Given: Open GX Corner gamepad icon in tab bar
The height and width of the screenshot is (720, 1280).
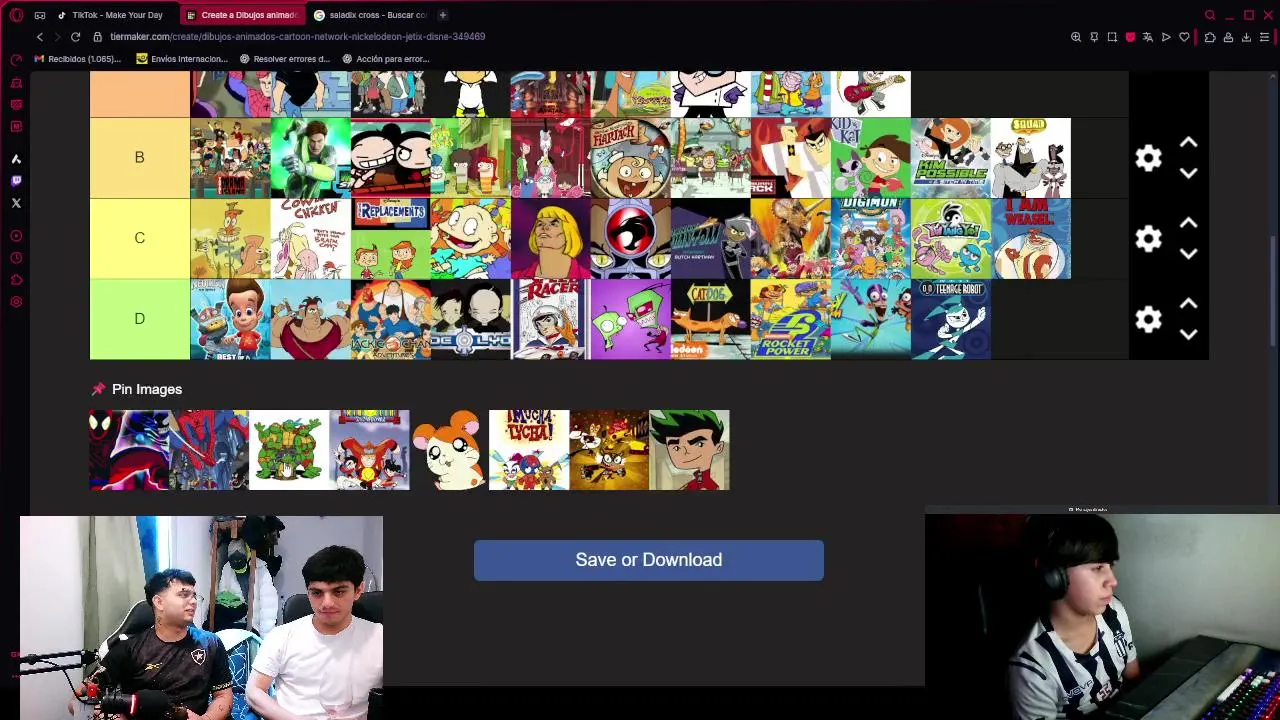Looking at the screenshot, I should click(x=40, y=15).
